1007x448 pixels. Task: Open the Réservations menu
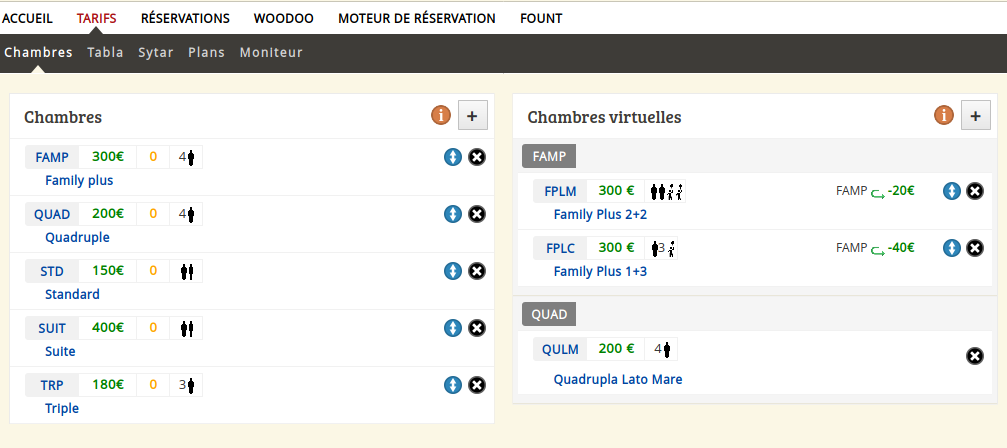coord(185,19)
